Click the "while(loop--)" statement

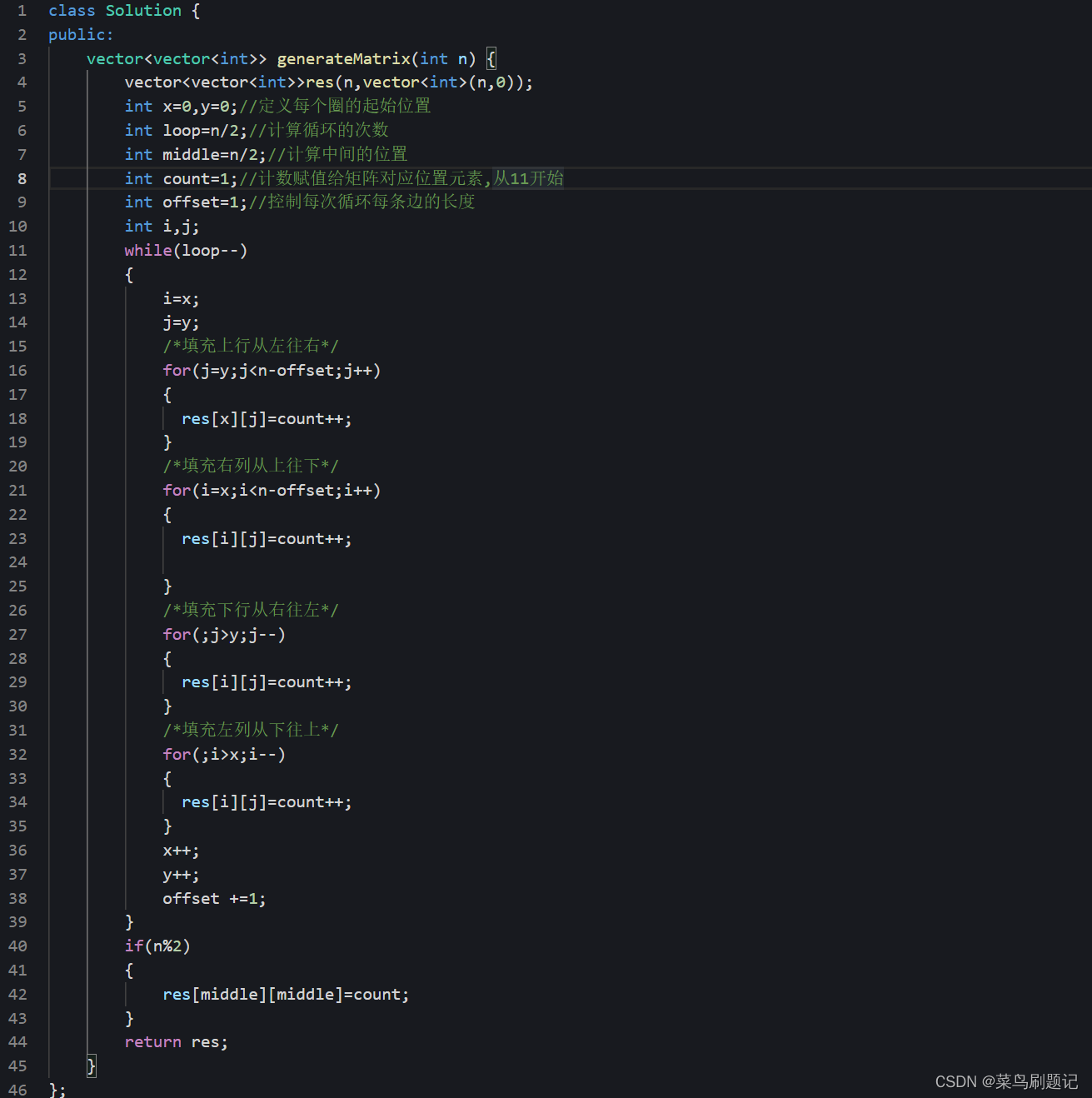pyautogui.click(x=186, y=251)
